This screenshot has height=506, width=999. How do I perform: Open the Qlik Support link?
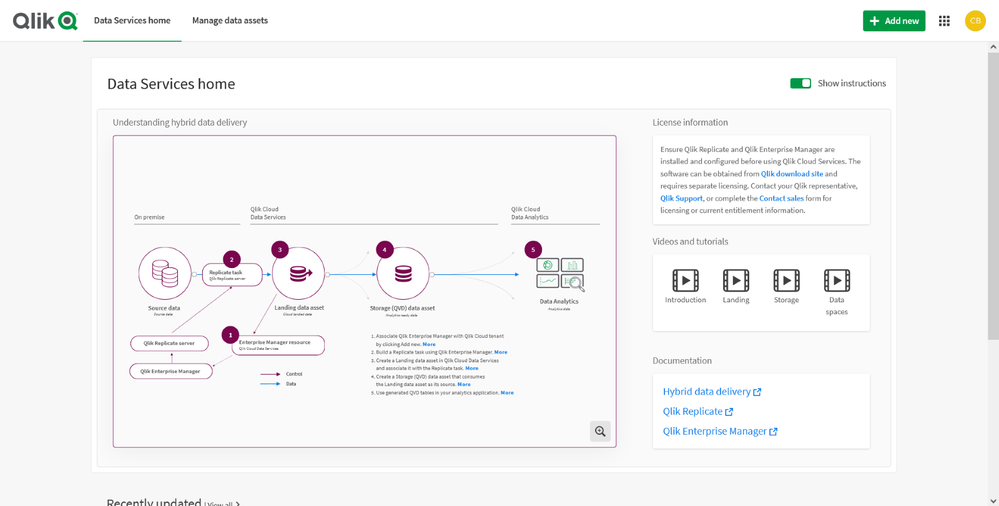(682, 198)
